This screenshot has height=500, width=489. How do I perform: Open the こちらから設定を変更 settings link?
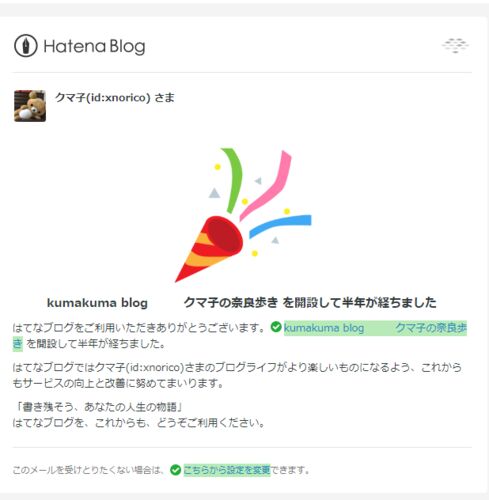tap(227, 470)
